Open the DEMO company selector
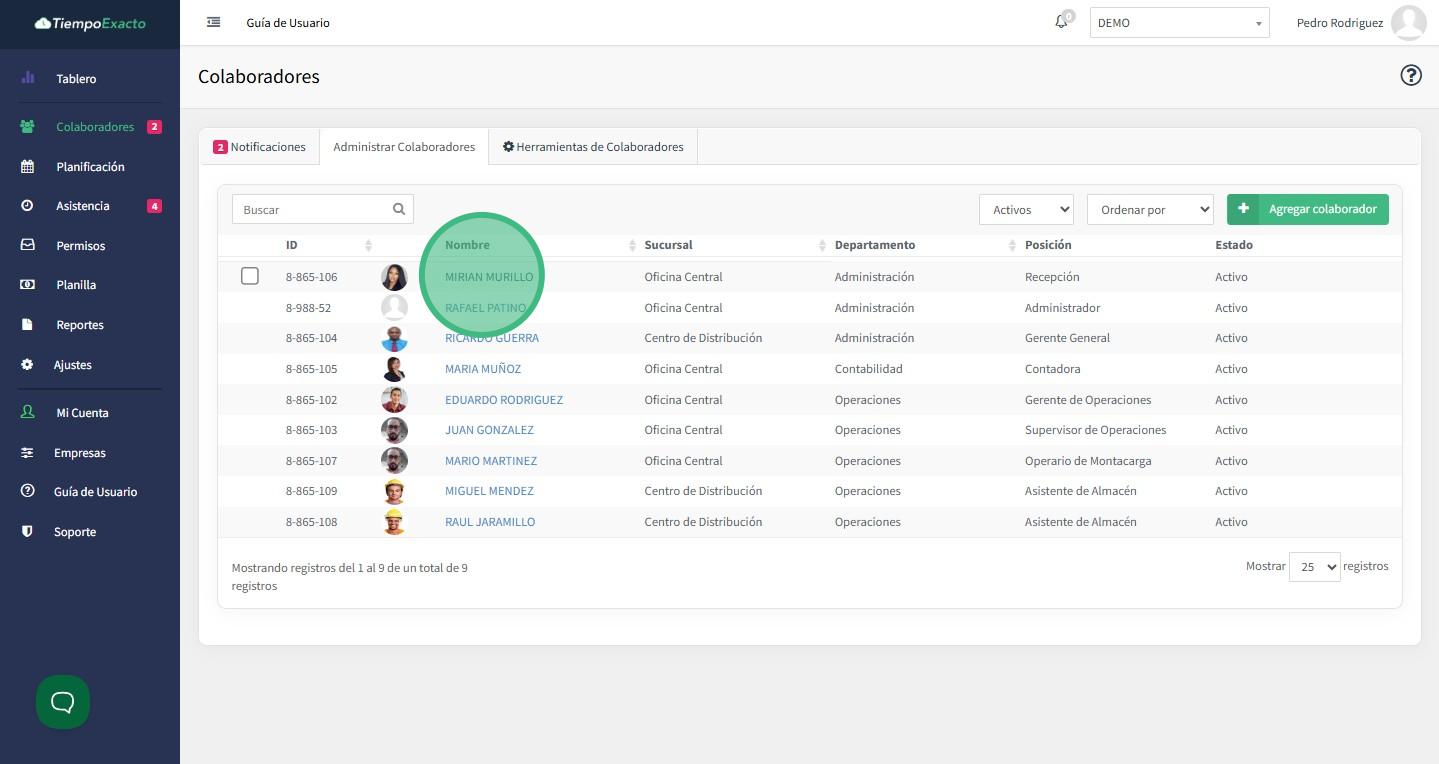The image size is (1439, 764). [x=1179, y=23]
